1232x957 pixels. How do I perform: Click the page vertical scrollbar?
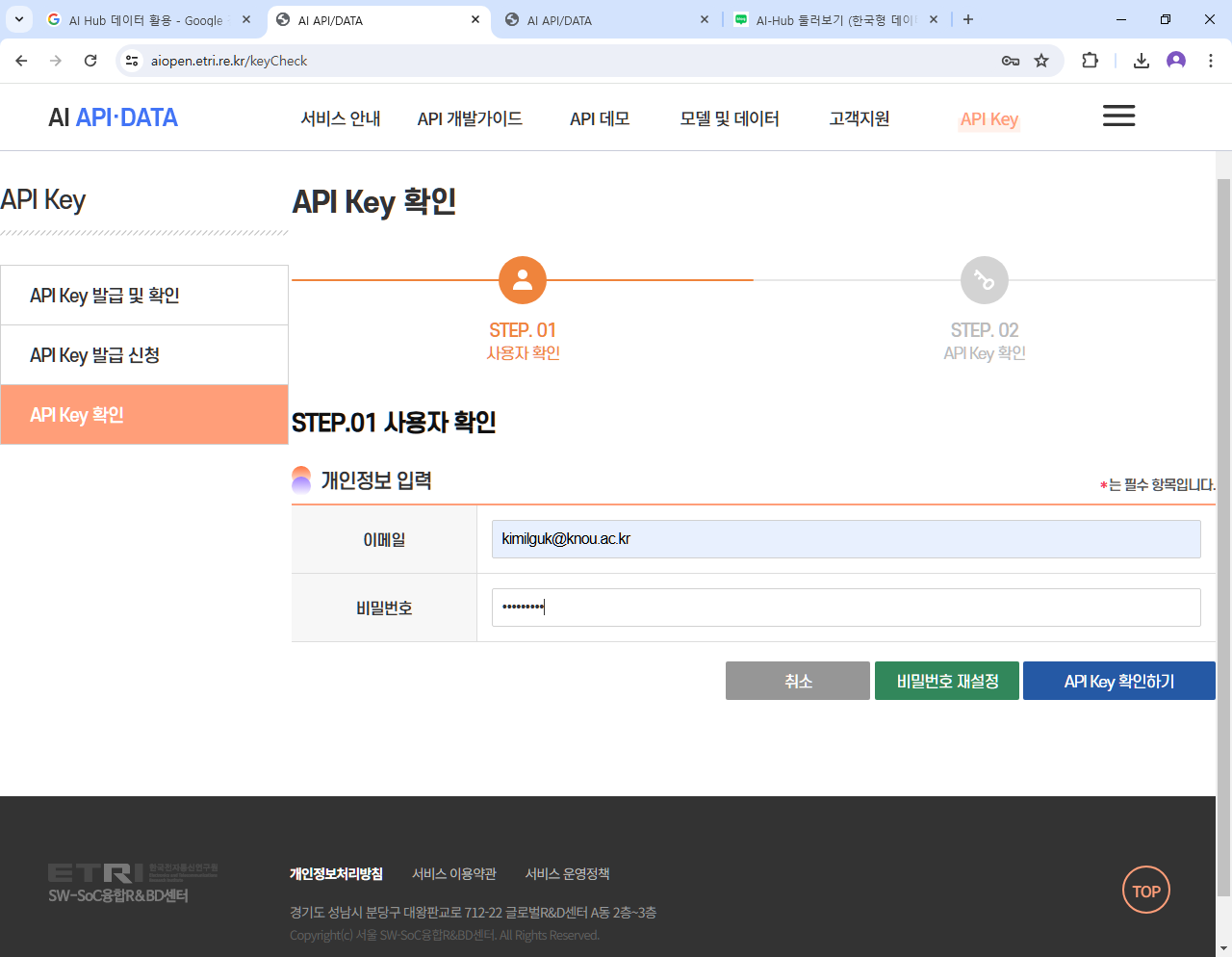[1223, 537]
